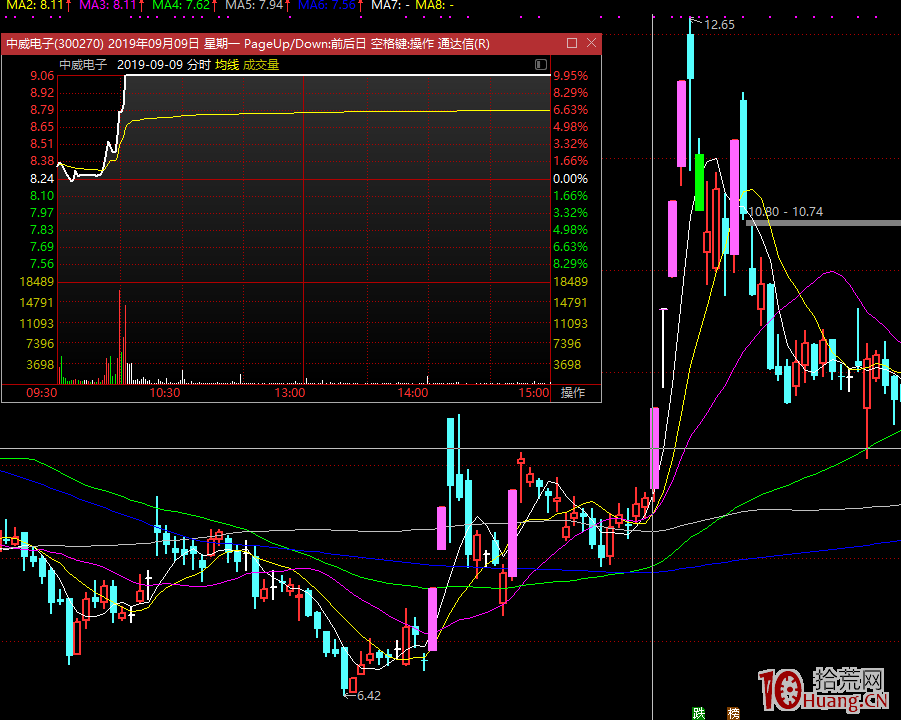Viewport: 901px width, 720px height.
Task: Click the 15:00 time axis label
Action: [x=534, y=393]
